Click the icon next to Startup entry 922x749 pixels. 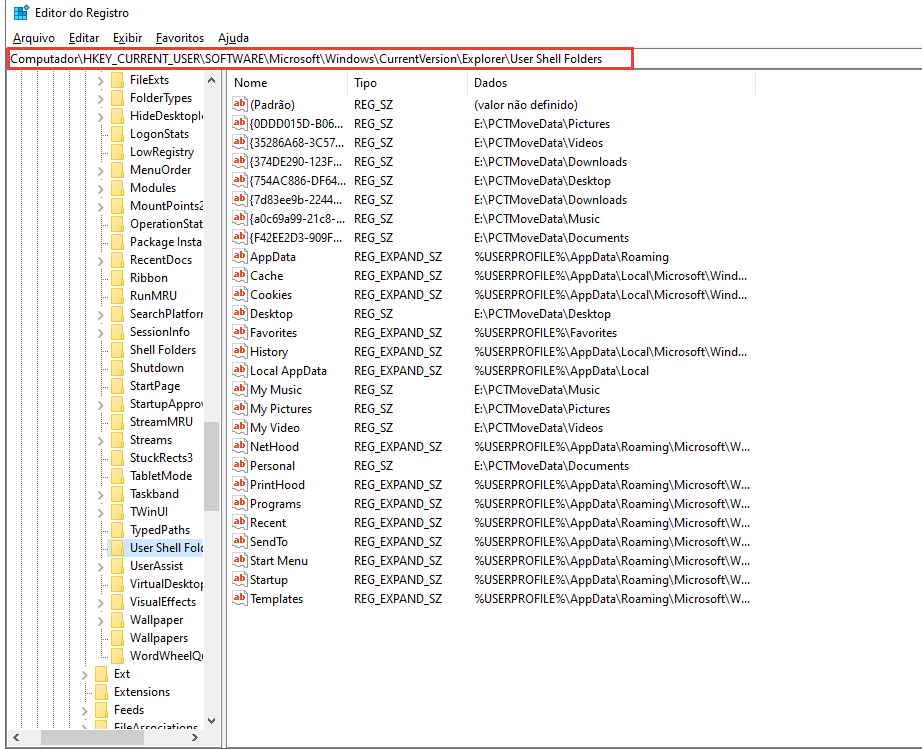239,580
